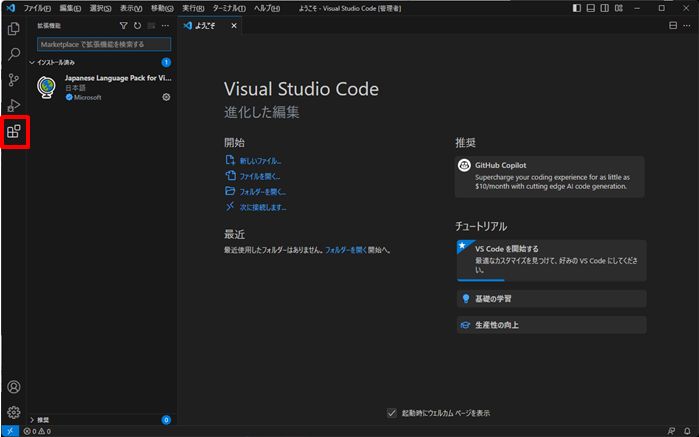Image resolution: width=699 pixels, height=437 pixels.
Task: Open the Search view in the activity bar
Action: [x=14, y=54]
